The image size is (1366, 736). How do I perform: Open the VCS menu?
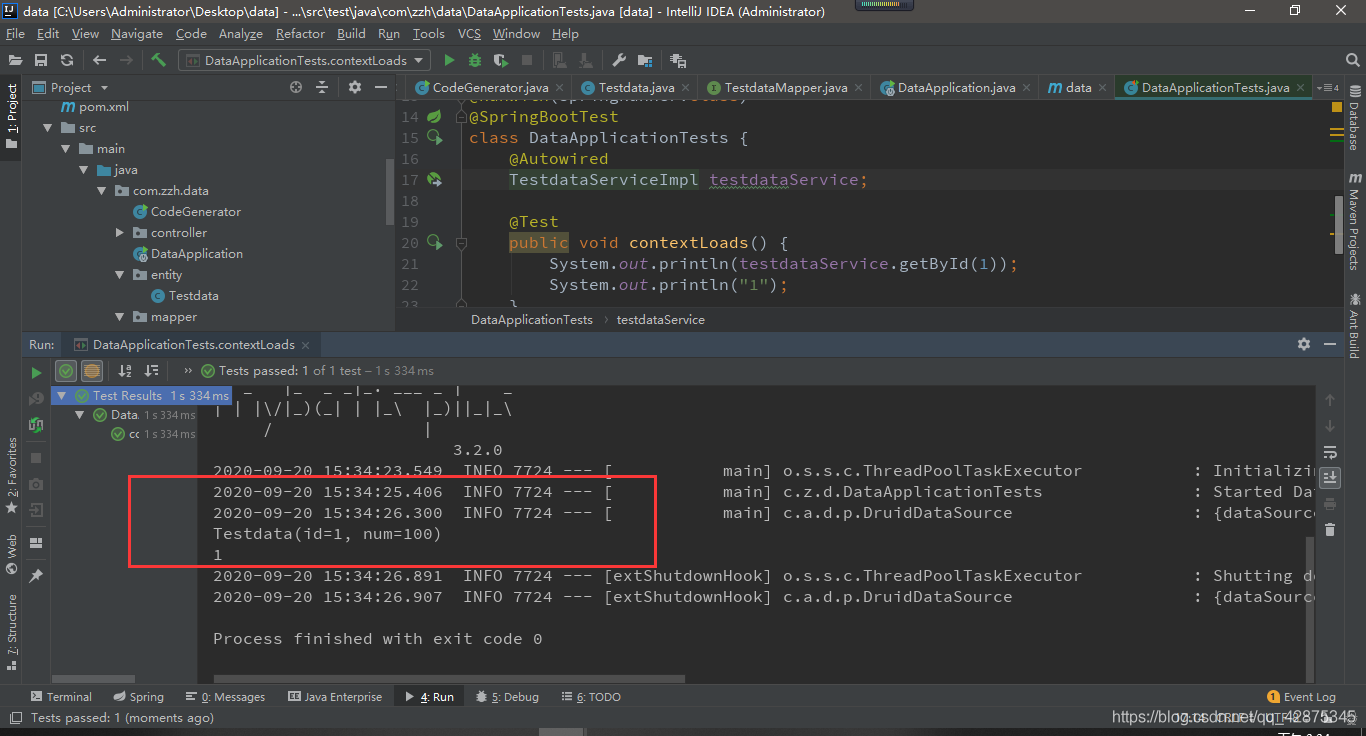469,33
